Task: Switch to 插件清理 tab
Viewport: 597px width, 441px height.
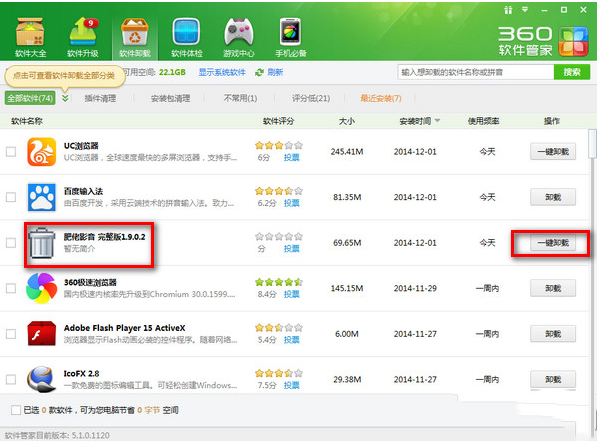Action: pos(100,98)
